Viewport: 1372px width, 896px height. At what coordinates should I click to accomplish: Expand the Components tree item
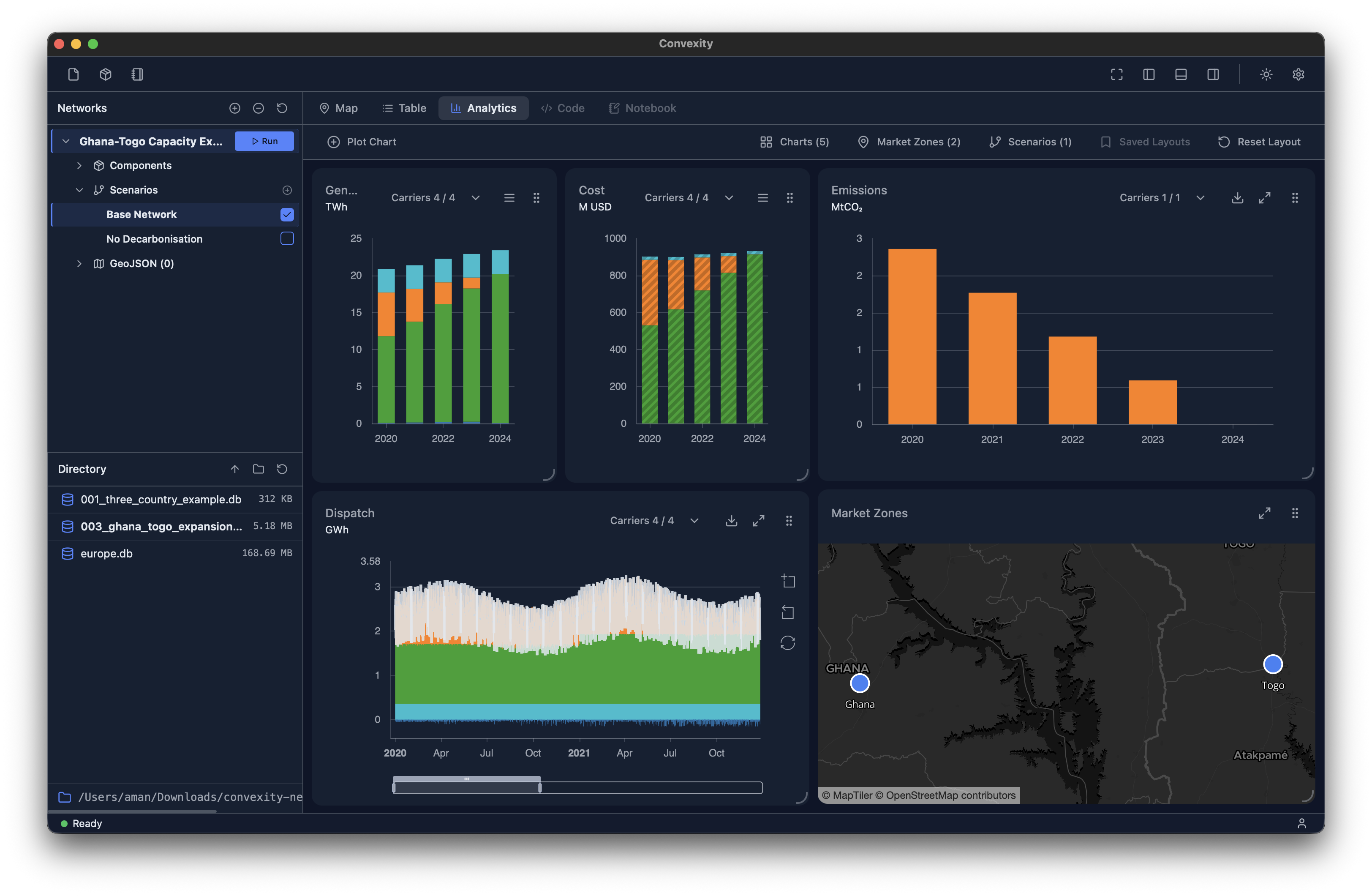pyautogui.click(x=79, y=166)
